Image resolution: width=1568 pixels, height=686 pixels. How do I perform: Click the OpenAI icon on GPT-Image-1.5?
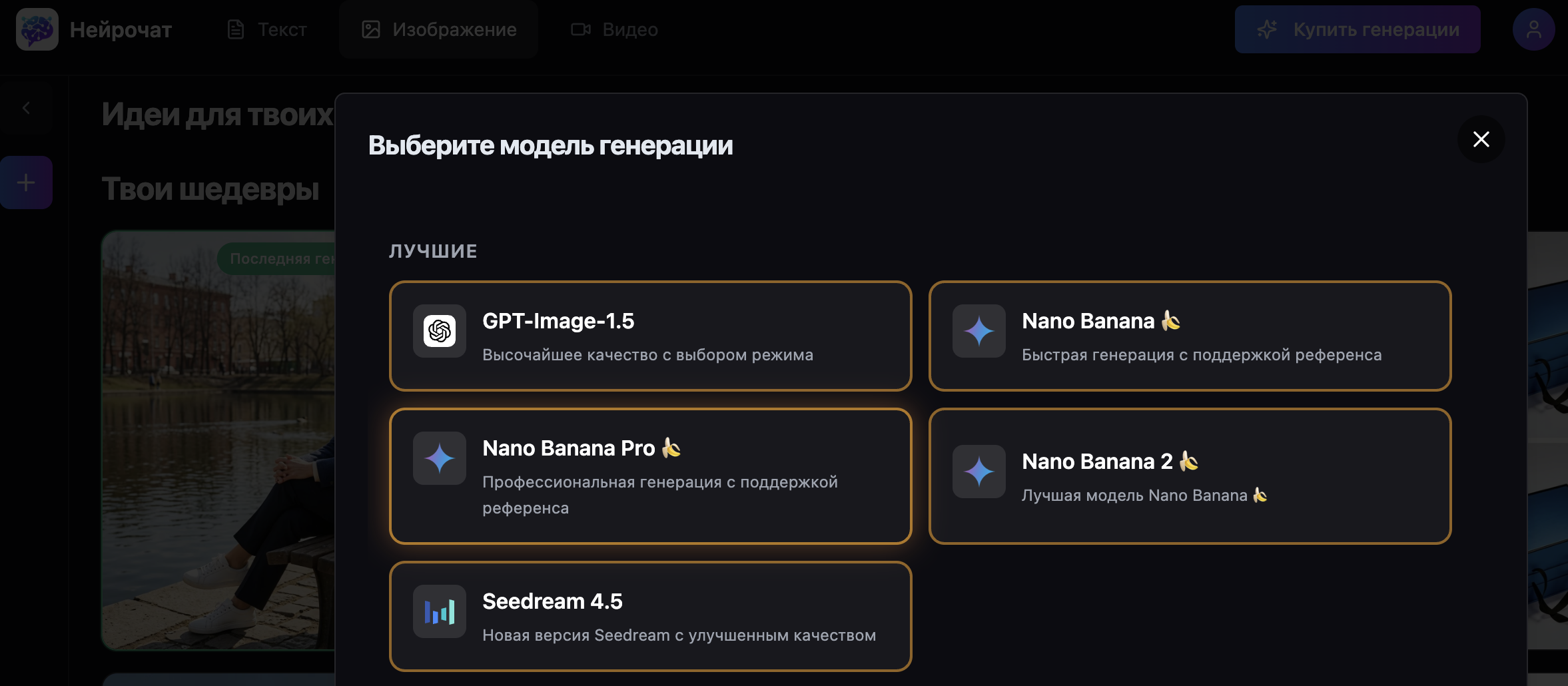click(x=440, y=331)
